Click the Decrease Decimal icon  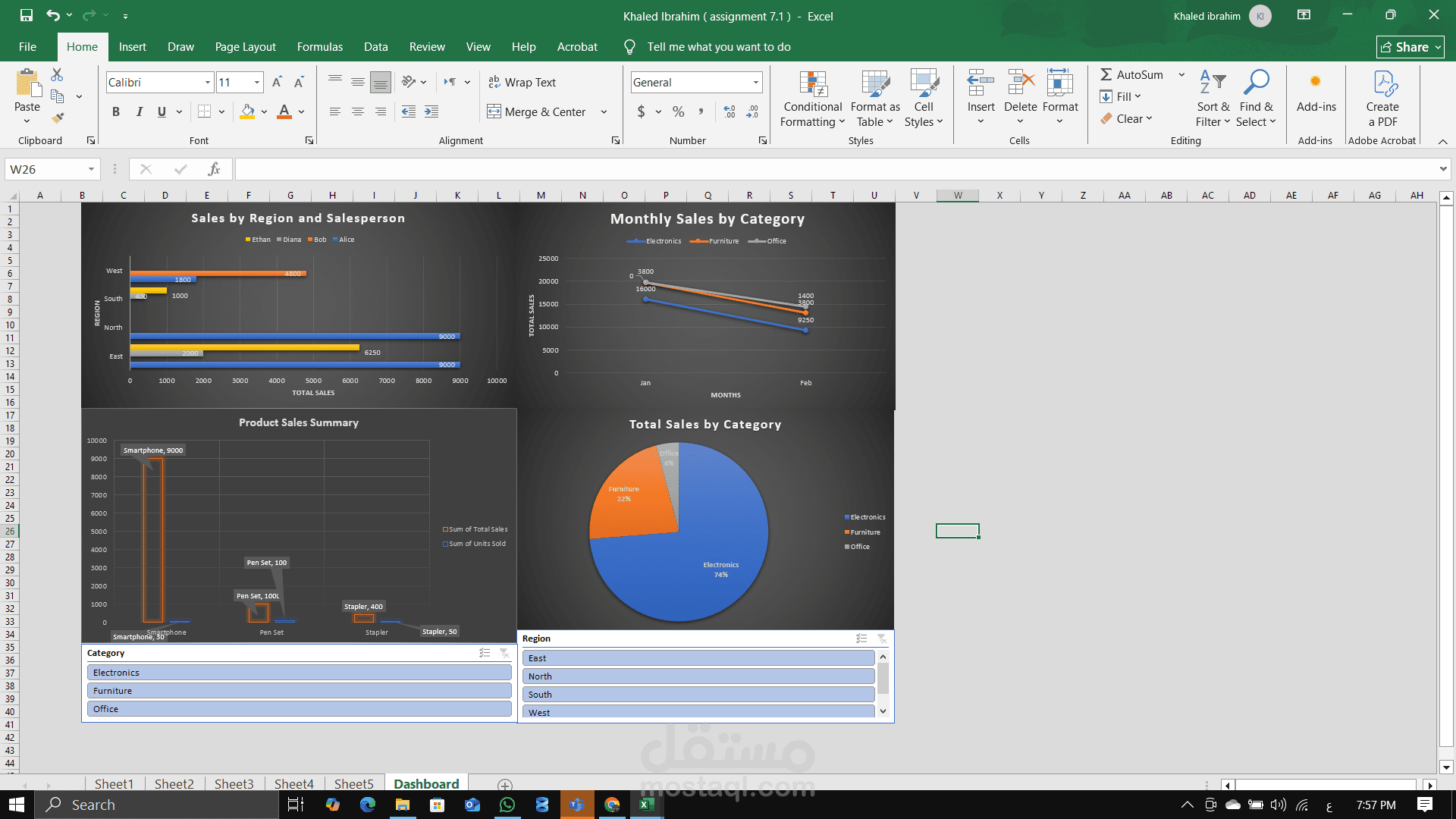click(752, 111)
